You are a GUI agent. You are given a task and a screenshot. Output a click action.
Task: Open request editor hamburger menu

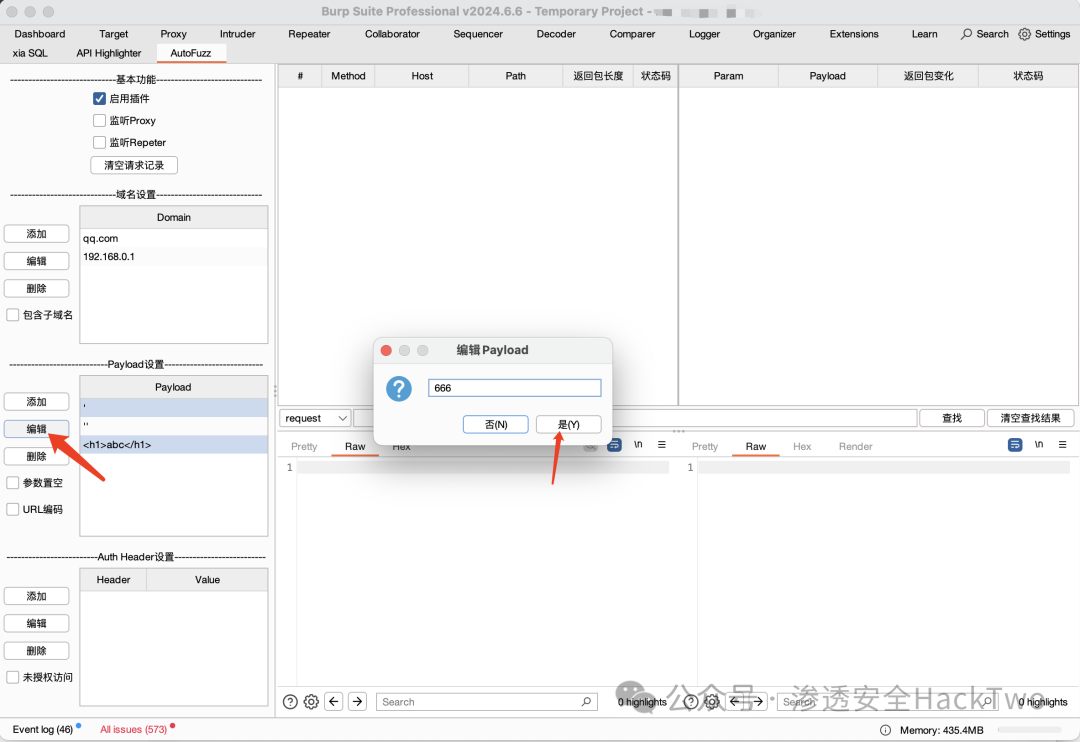[662, 444]
